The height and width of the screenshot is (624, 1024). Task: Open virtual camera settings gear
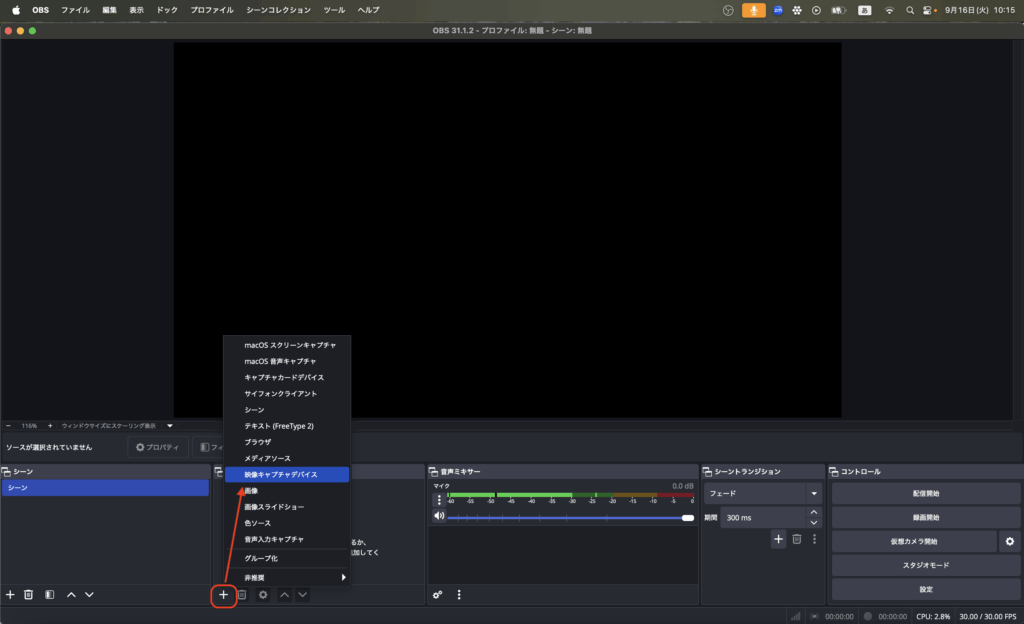pos(1010,541)
